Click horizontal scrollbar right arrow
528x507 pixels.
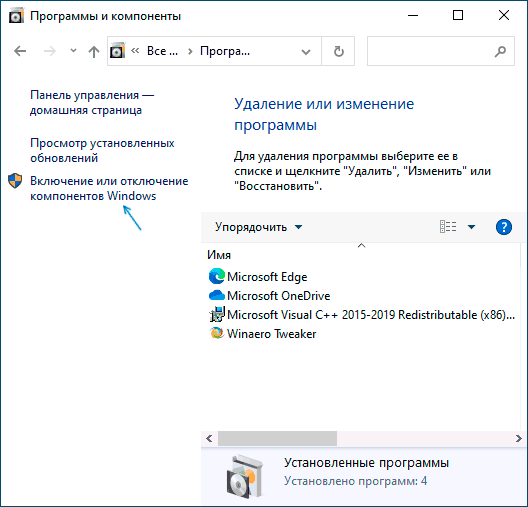(519, 438)
